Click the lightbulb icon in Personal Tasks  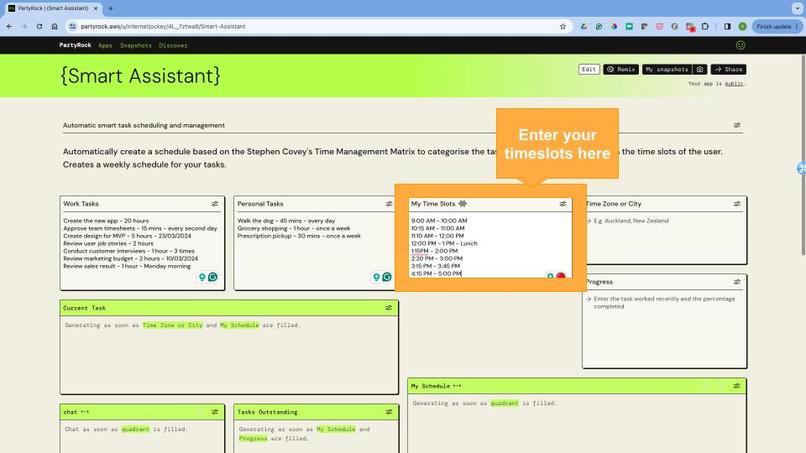point(376,277)
